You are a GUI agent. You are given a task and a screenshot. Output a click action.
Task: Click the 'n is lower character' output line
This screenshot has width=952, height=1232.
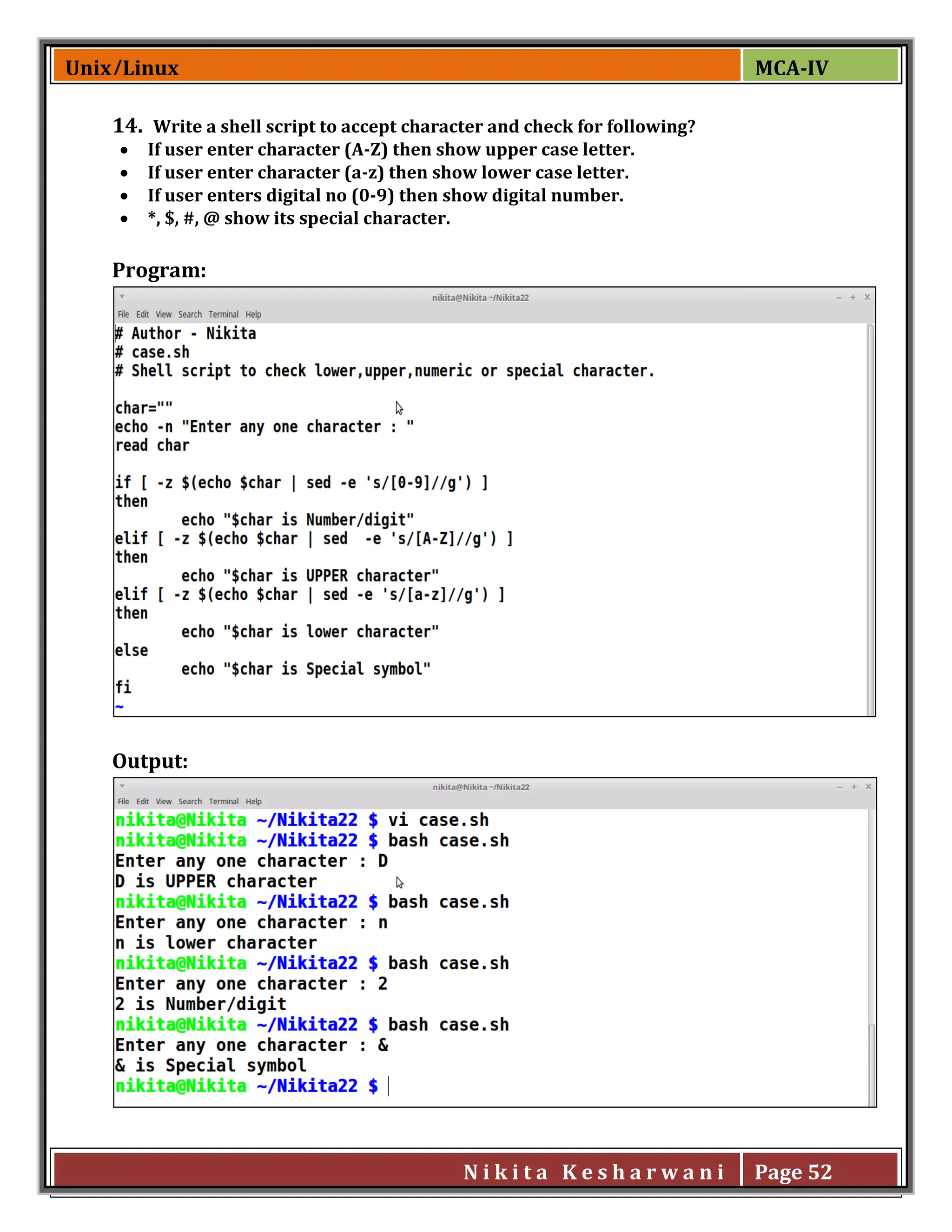pyautogui.click(x=216, y=943)
